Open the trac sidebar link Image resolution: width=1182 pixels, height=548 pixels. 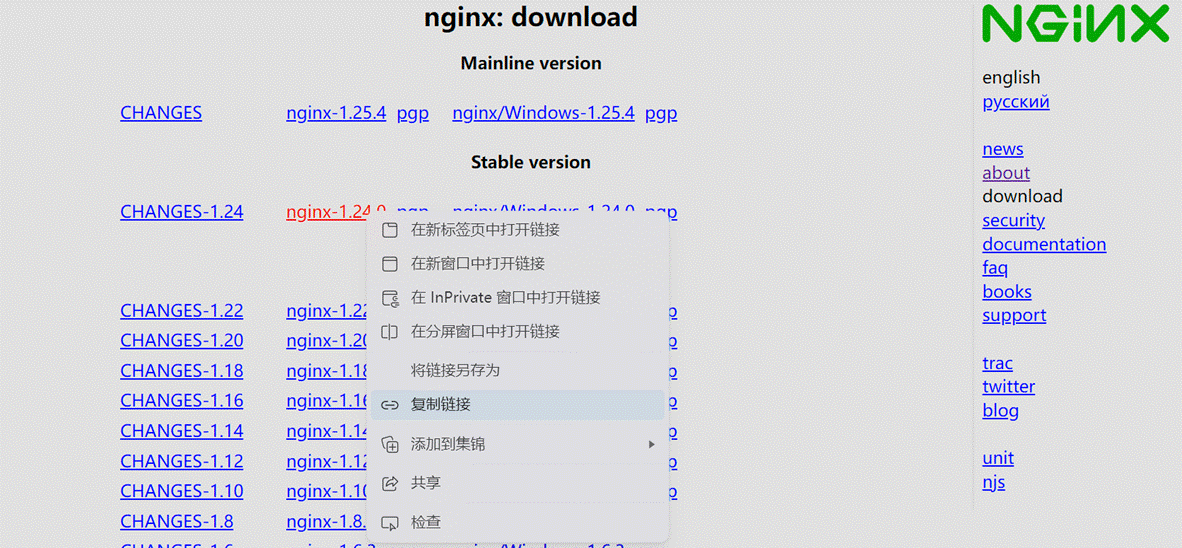pos(997,363)
